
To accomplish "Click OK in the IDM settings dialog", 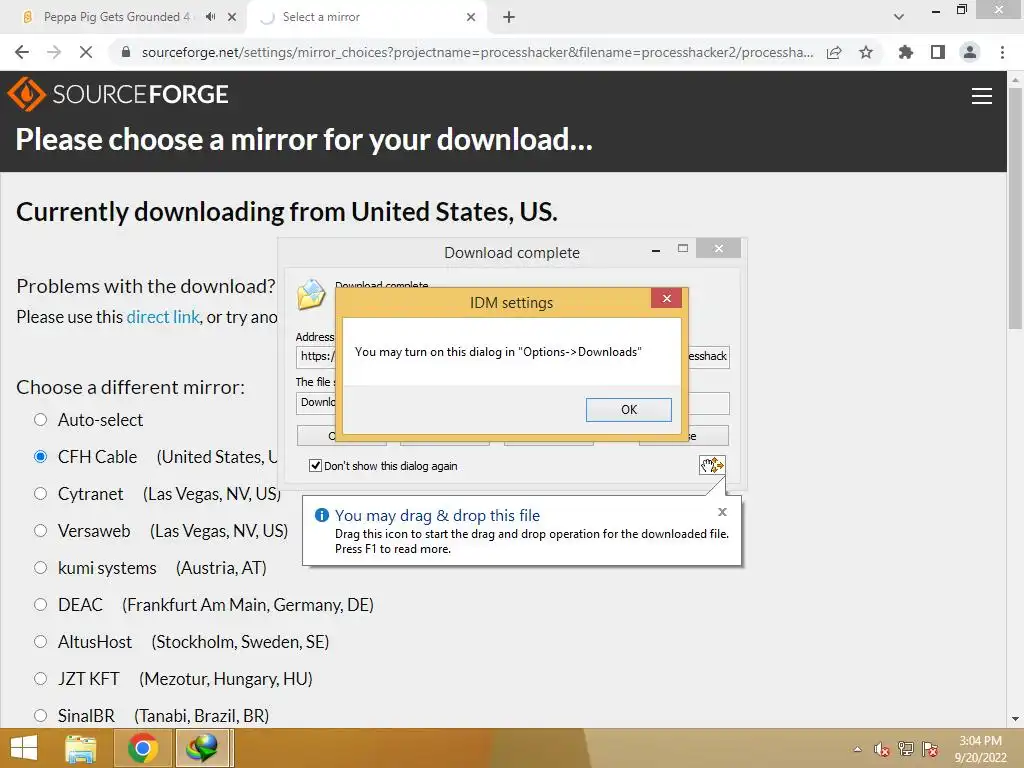I will (628, 409).
